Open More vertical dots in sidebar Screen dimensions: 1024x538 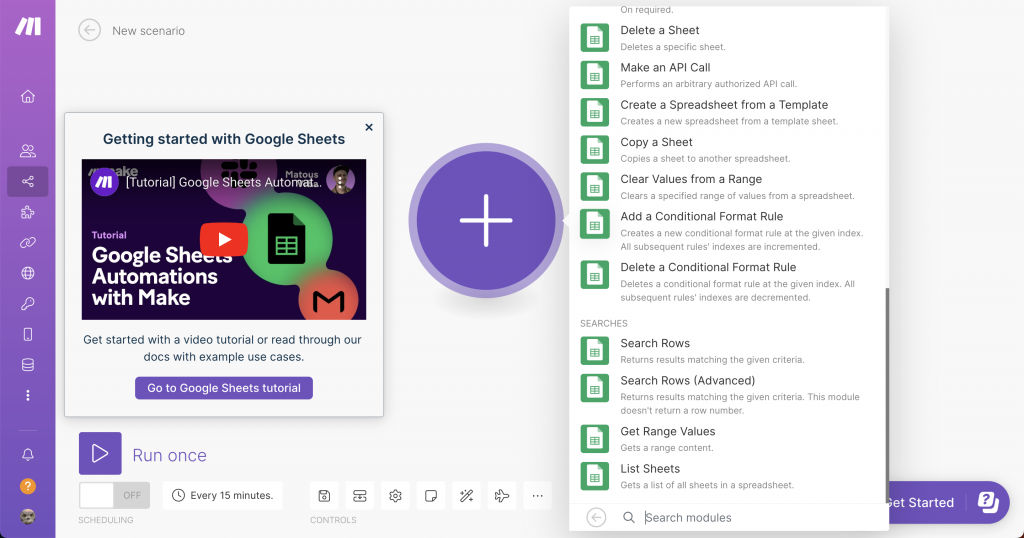(27, 396)
